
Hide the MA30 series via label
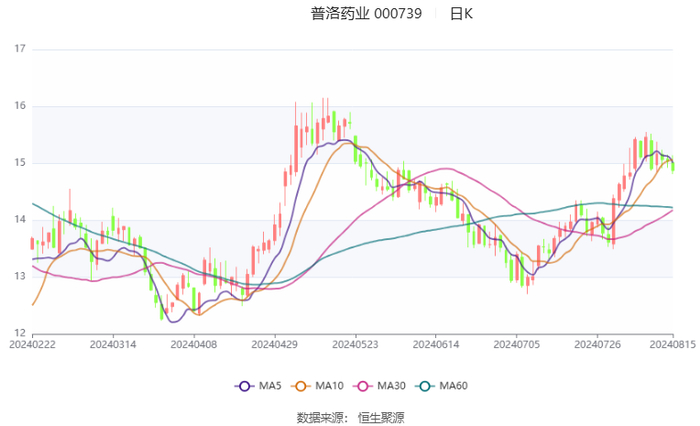(392, 386)
